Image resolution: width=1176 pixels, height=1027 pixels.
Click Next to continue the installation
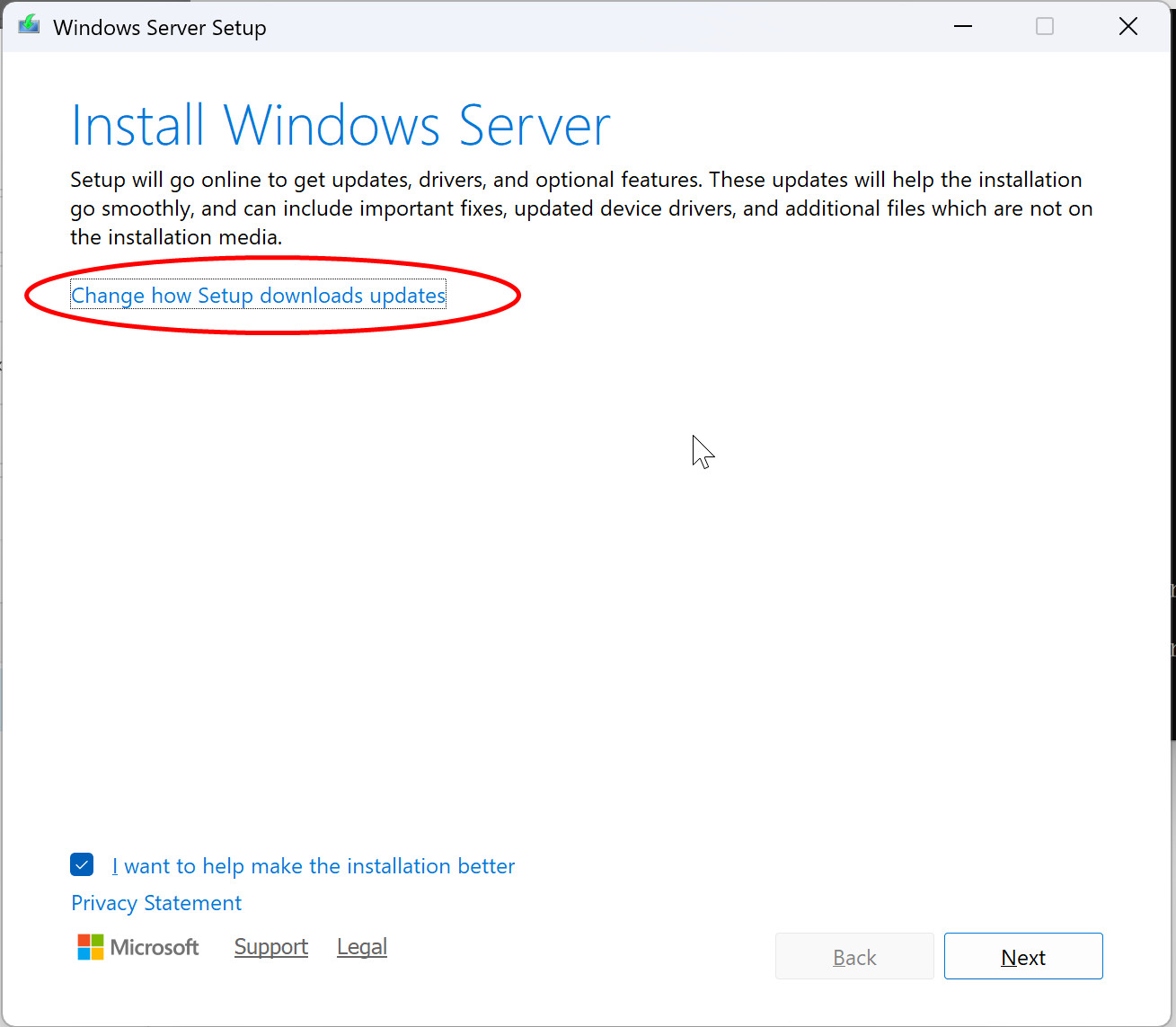1023,956
